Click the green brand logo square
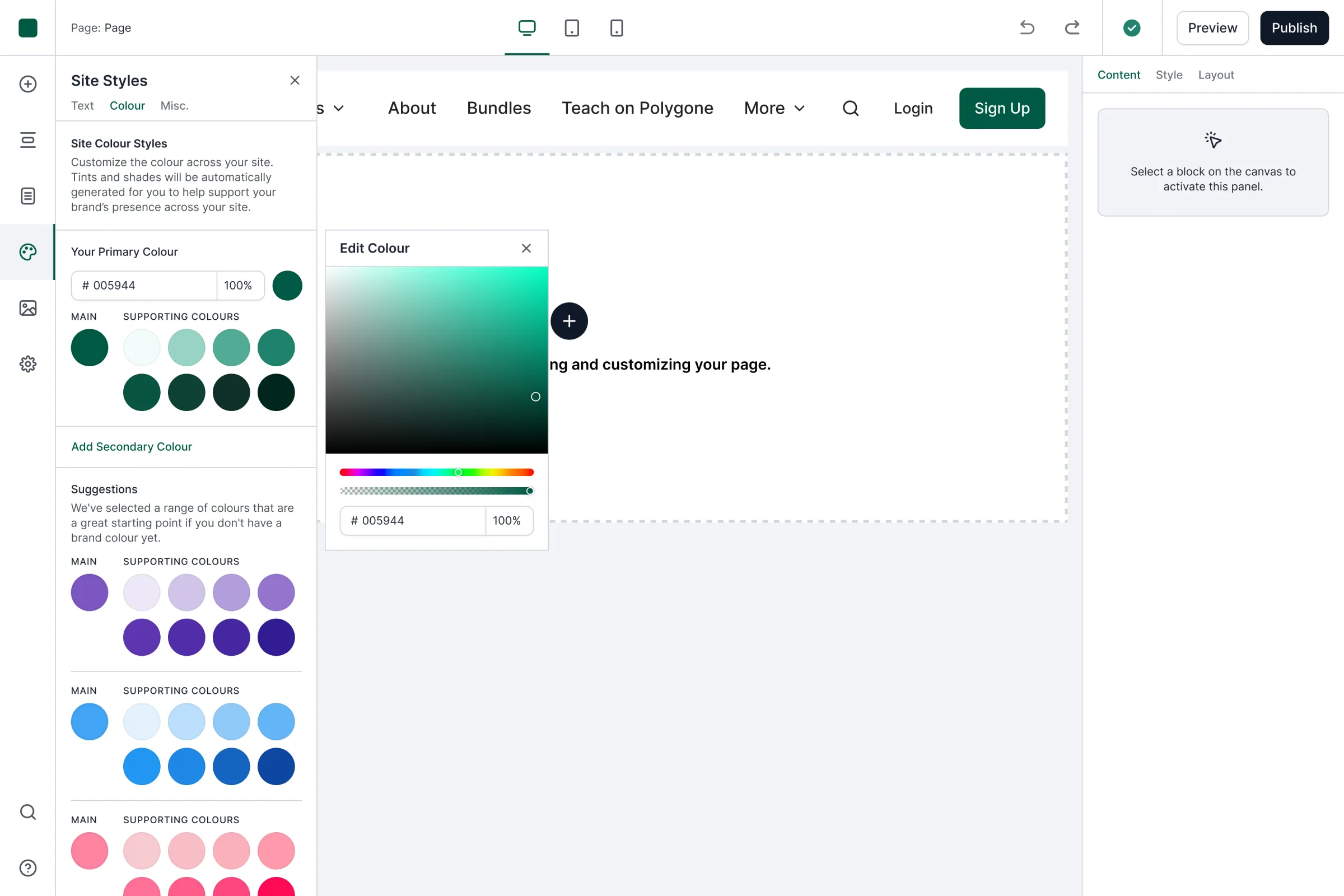The height and width of the screenshot is (896, 1344). [x=27, y=27]
